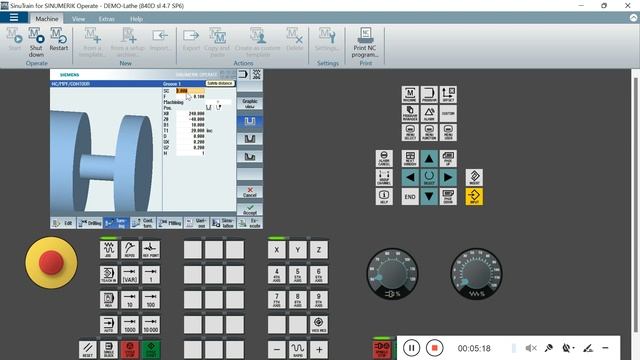Open the Machining type dropdown field
Image resolution: width=640 pixels, height=360 pixels.
218,102
